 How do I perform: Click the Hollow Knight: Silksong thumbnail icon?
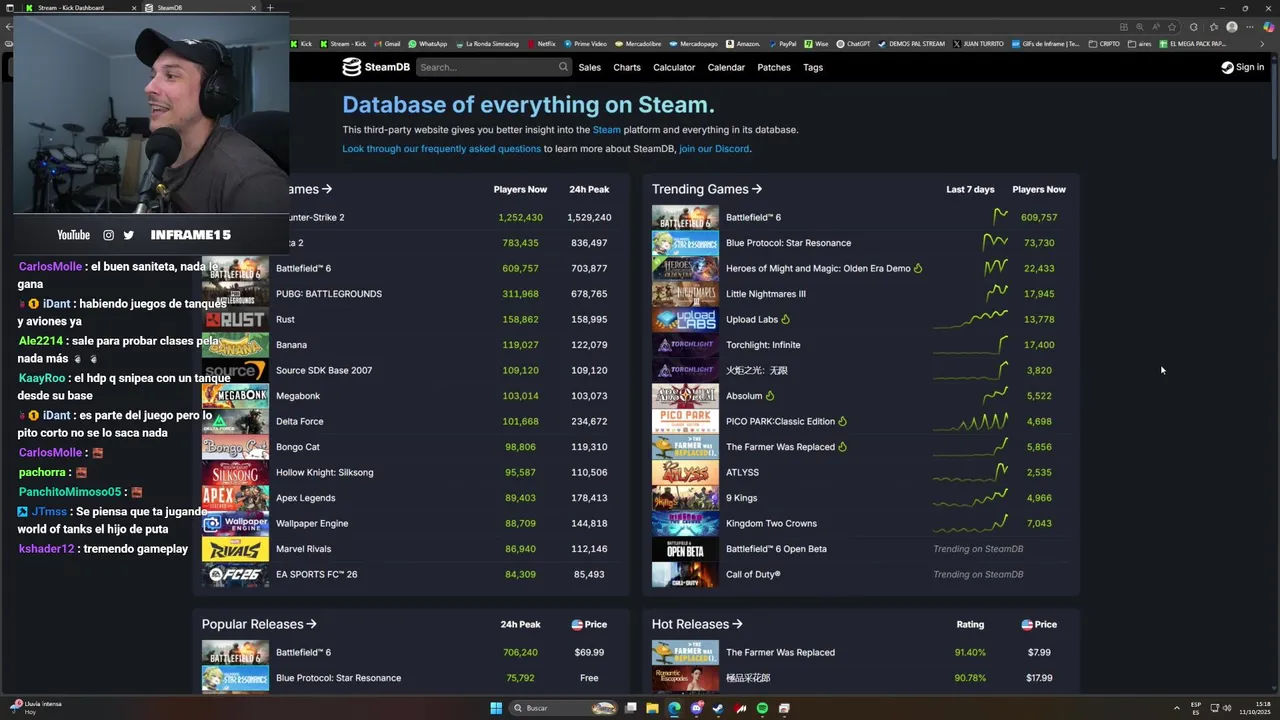(235, 472)
